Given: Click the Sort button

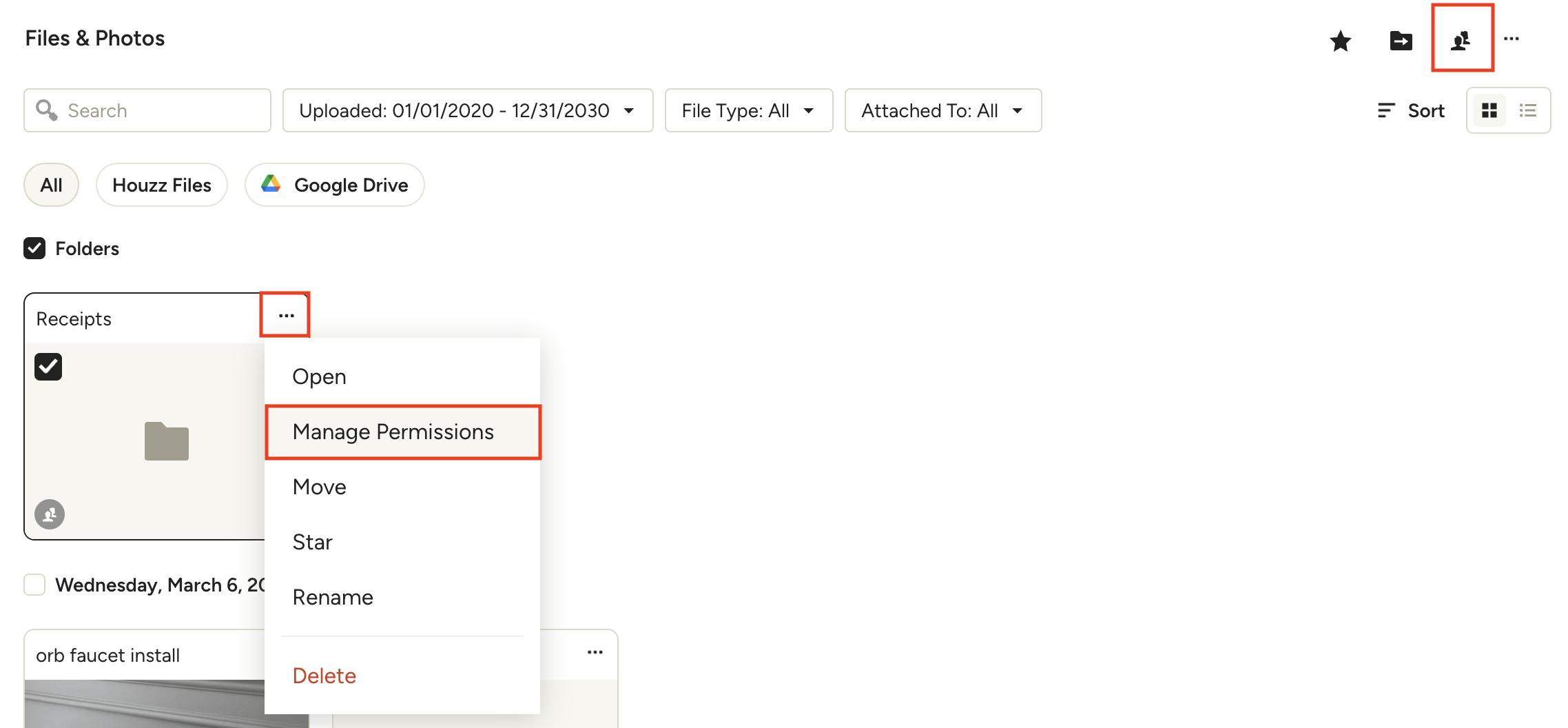Looking at the screenshot, I should coord(1411,110).
